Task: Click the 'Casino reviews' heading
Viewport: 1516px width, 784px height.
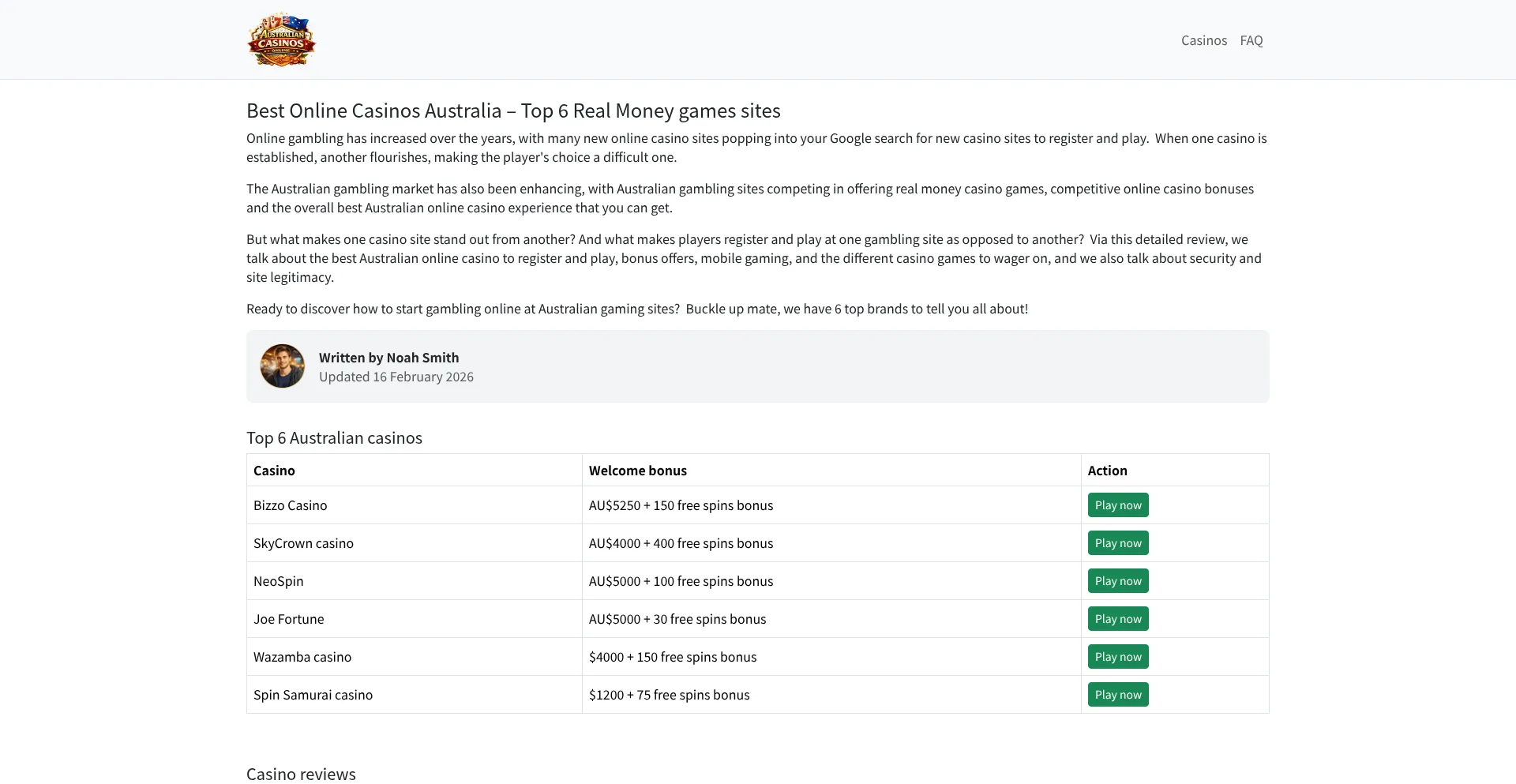Action: 301,774
